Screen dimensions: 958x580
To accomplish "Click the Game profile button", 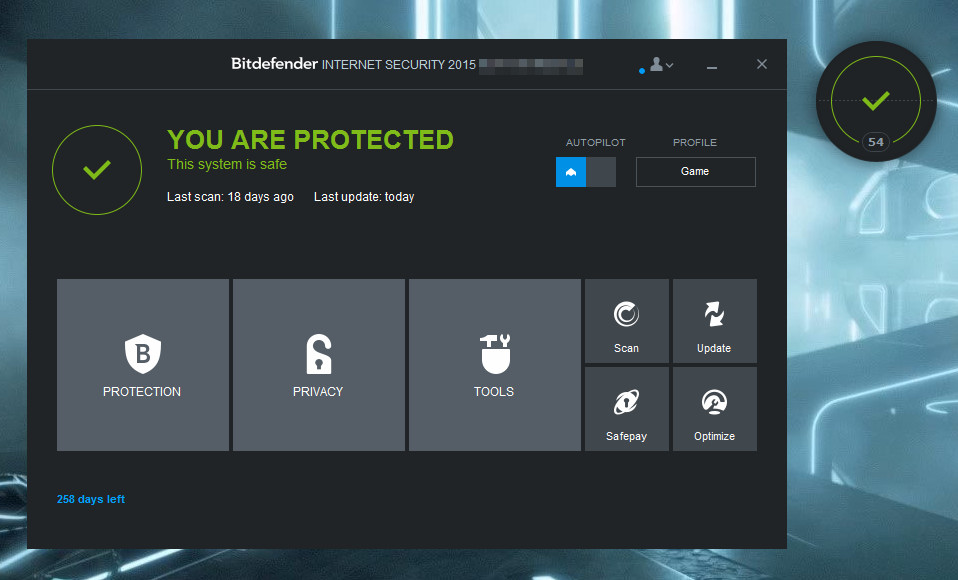I will coord(696,172).
